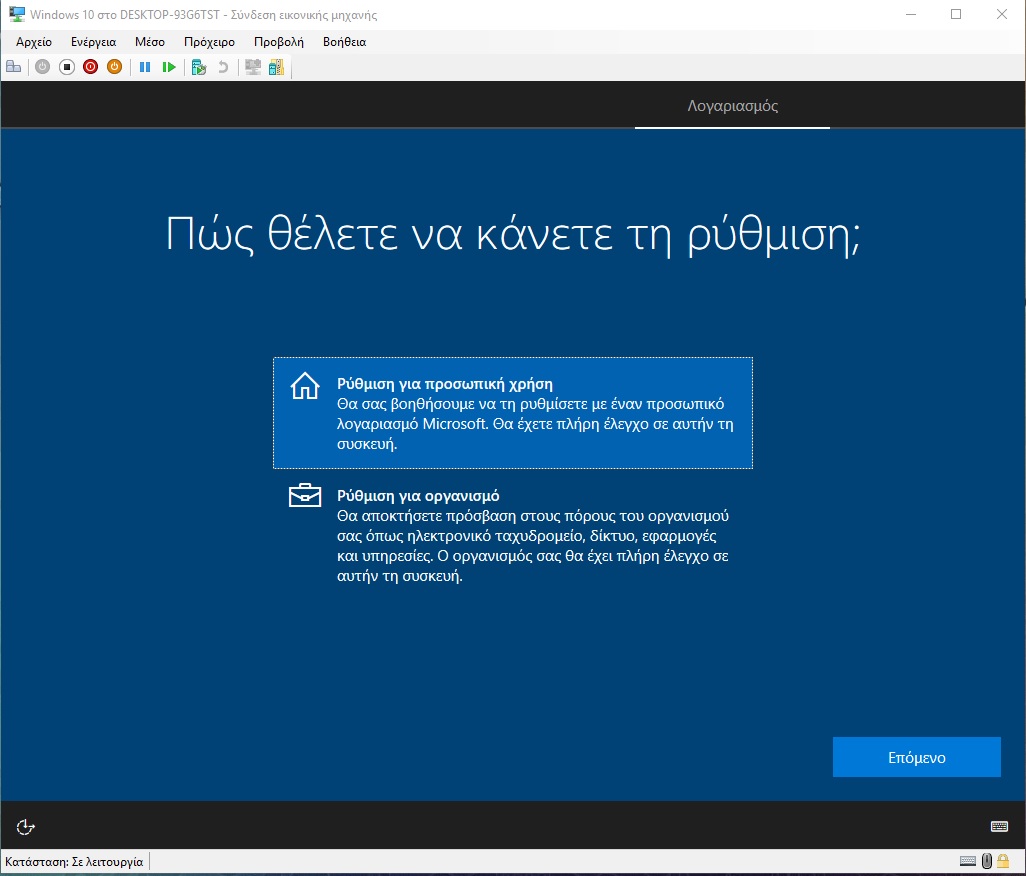Click the status text 'Κατάσταση: Σε λειτουργία'
The image size is (1026, 876).
(74, 862)
